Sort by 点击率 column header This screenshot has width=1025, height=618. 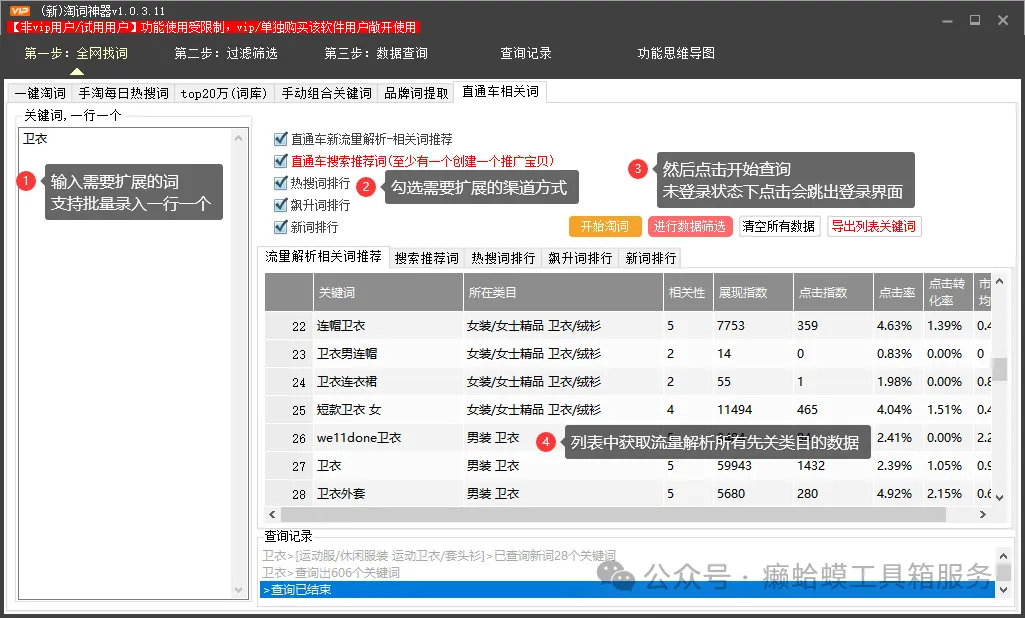click(x=898, y=292)
